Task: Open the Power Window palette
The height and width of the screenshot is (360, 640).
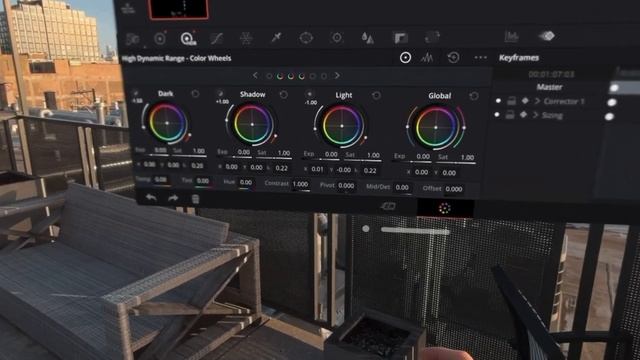Action: (x=306, y=38)
